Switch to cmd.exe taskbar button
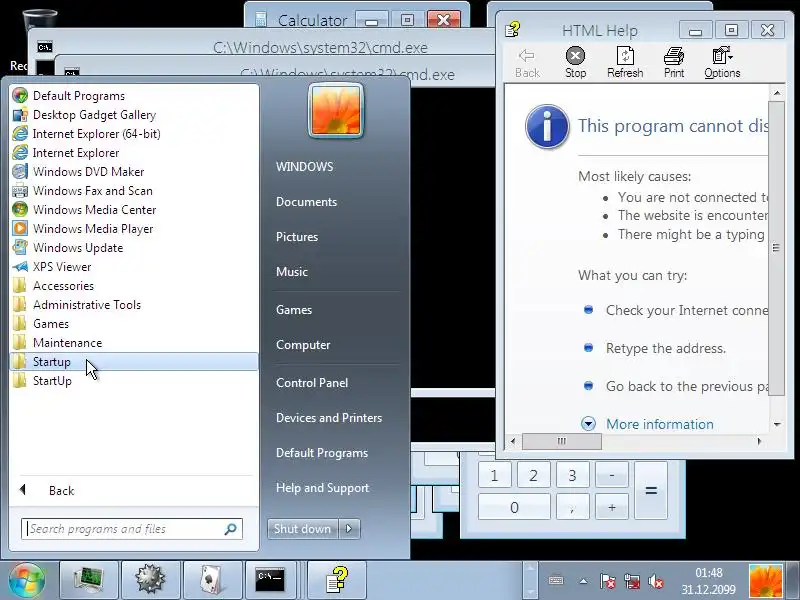Image resolution: width=800 pixels, height=600 pixels. click(270, 581)
